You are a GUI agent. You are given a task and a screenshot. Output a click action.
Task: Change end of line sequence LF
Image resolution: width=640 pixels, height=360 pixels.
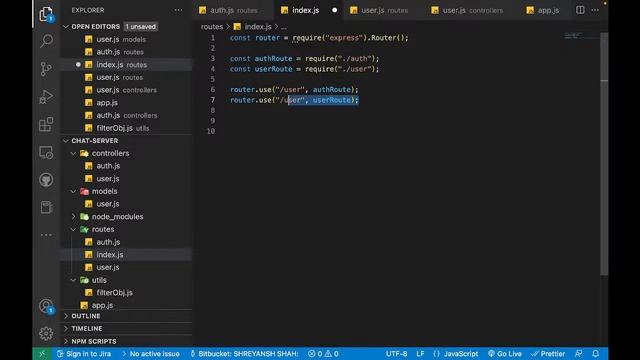(420, 353)
